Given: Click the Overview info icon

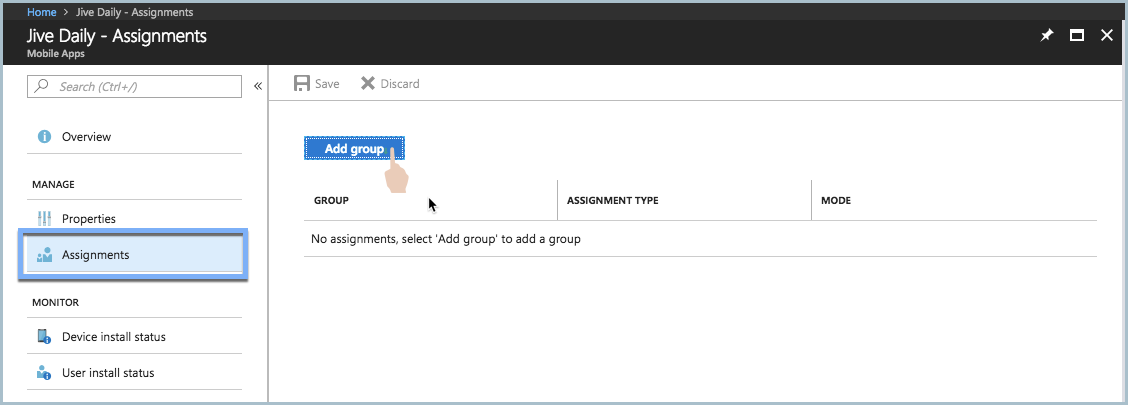Looking at the screenshot, I should tap(44, 137).
